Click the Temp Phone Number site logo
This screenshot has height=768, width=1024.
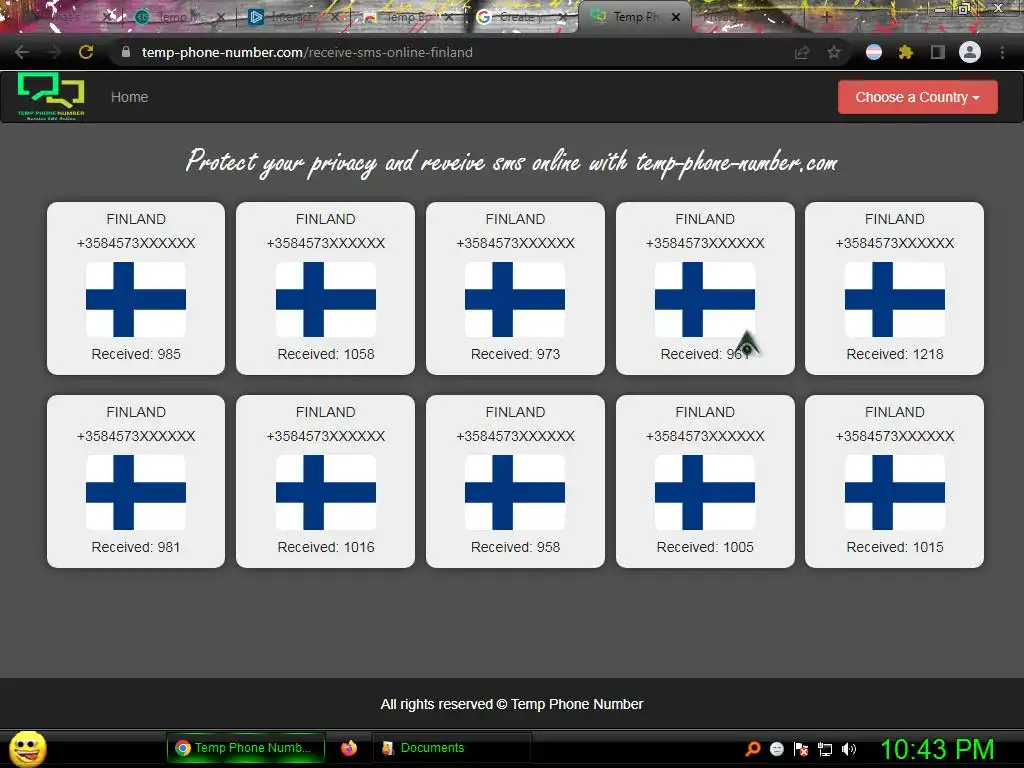pyautogui.click(x=51, y=97)
